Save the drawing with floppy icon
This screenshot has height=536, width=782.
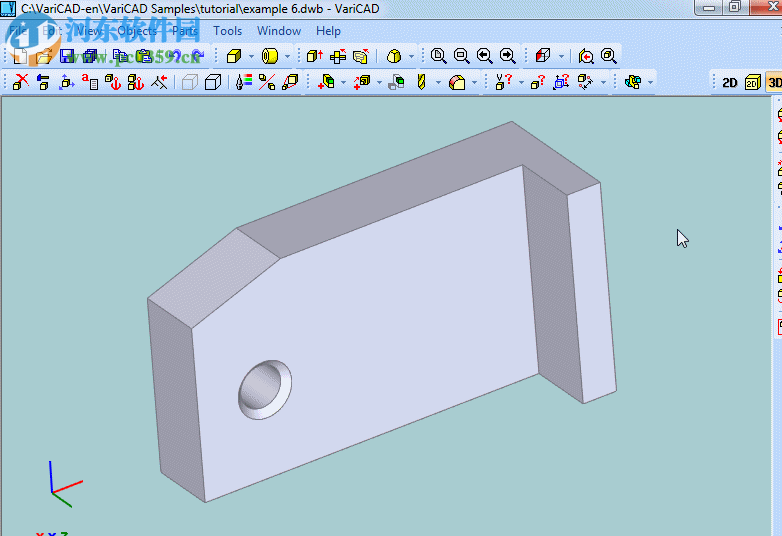67,56
